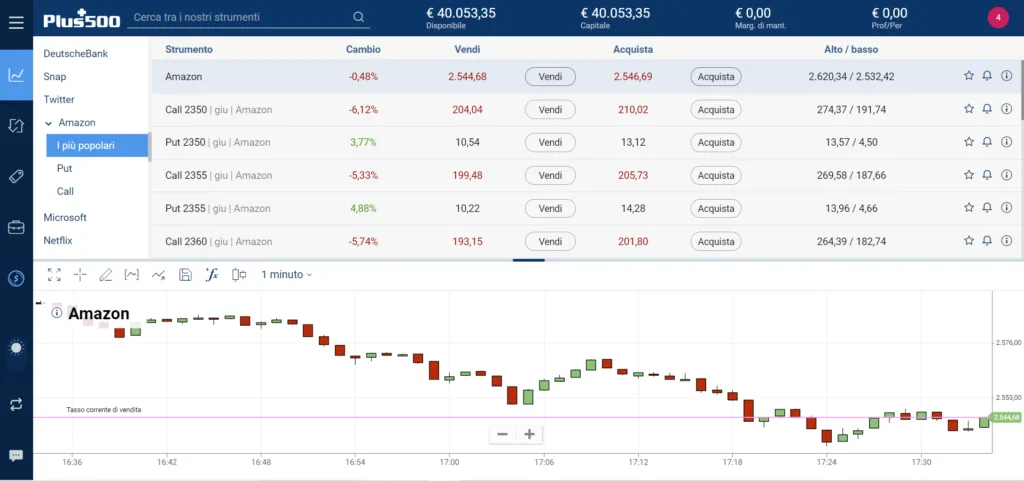This screenshot has height=481, width=1024.
Task: Zoom in chart with plus button
Action: pos(530,434)
